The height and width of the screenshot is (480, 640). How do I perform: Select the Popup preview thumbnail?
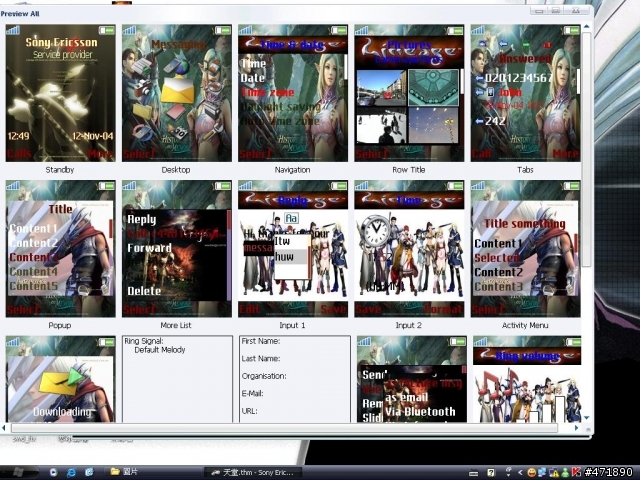pyautogui.click(x=60, y=249)
